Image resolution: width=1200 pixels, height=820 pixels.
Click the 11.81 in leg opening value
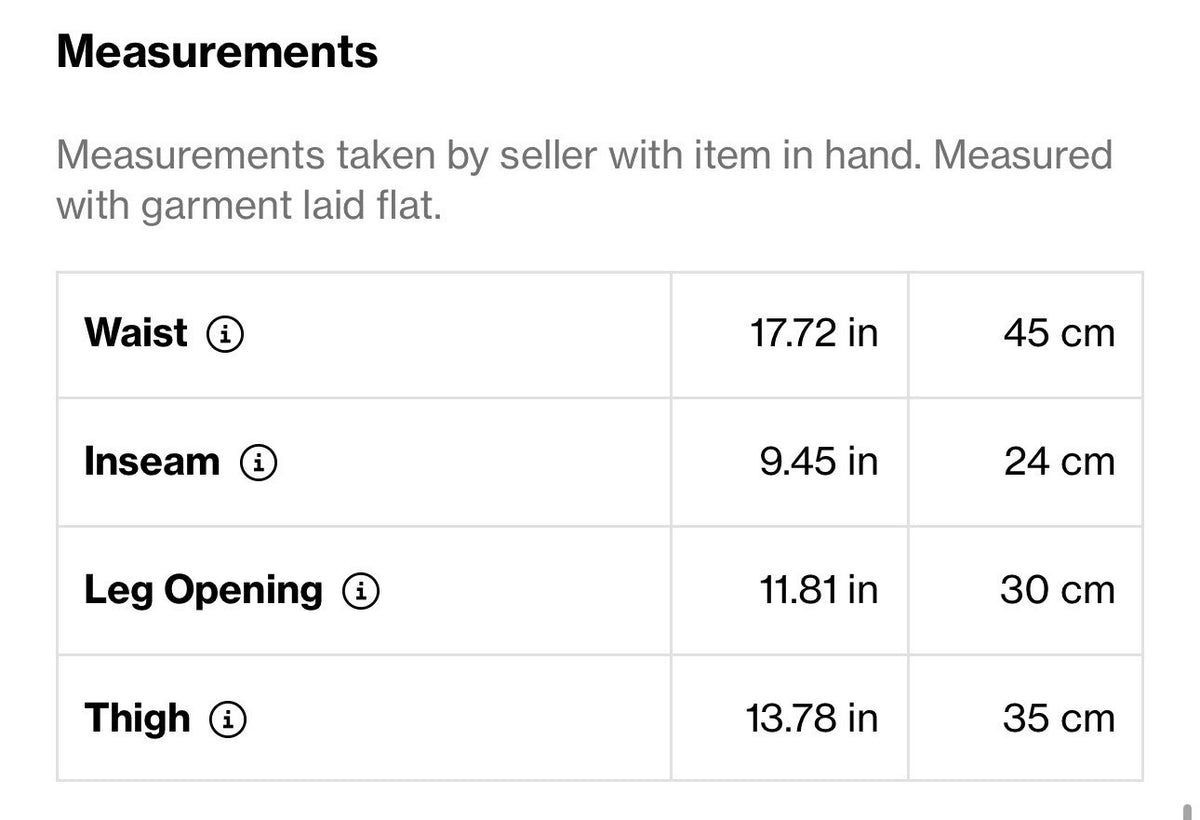(818, 590)
